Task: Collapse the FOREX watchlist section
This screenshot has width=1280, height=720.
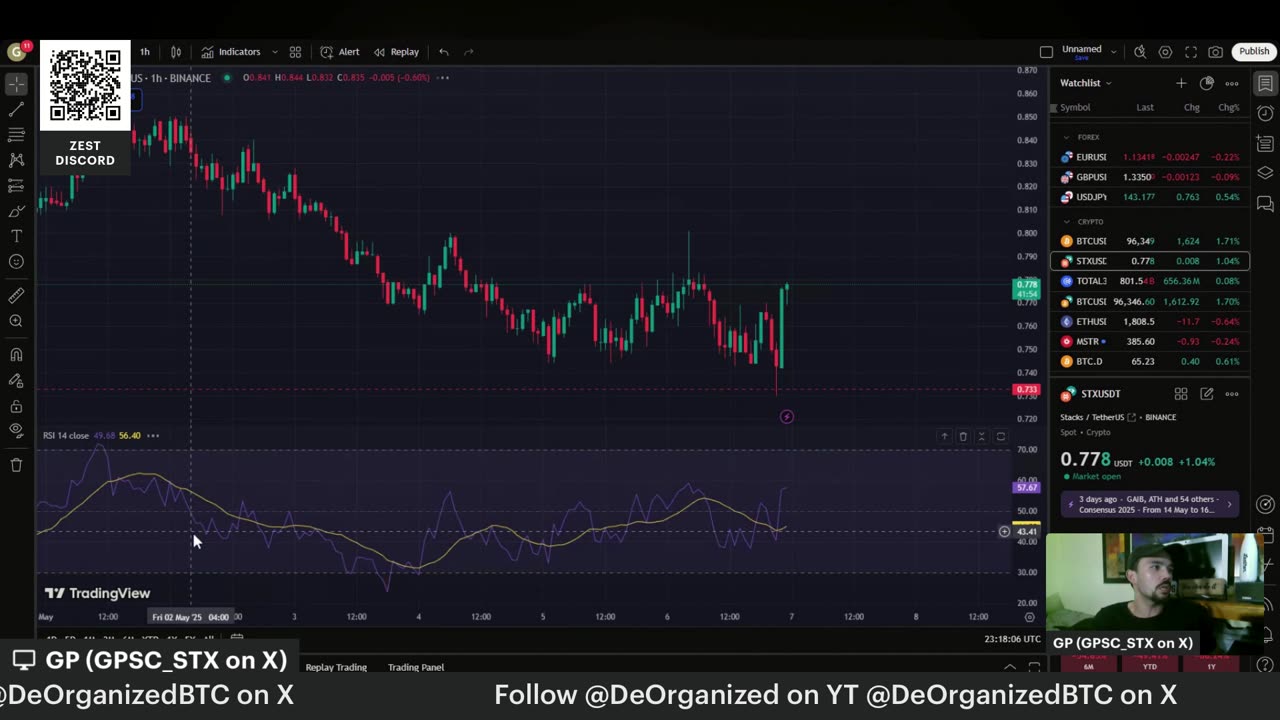Action: (1066, 137)
